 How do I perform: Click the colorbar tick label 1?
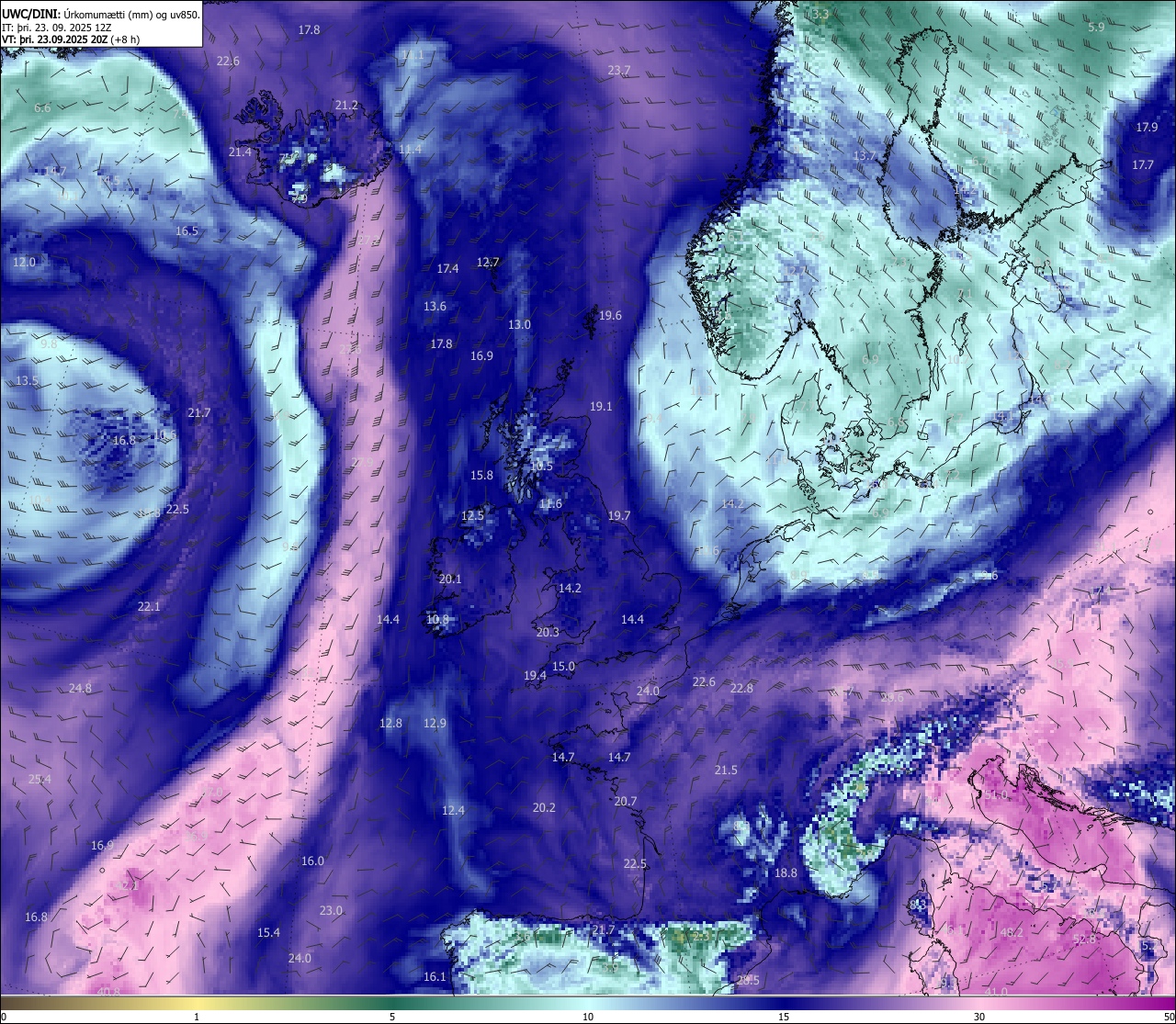[x=197, y=1017]
